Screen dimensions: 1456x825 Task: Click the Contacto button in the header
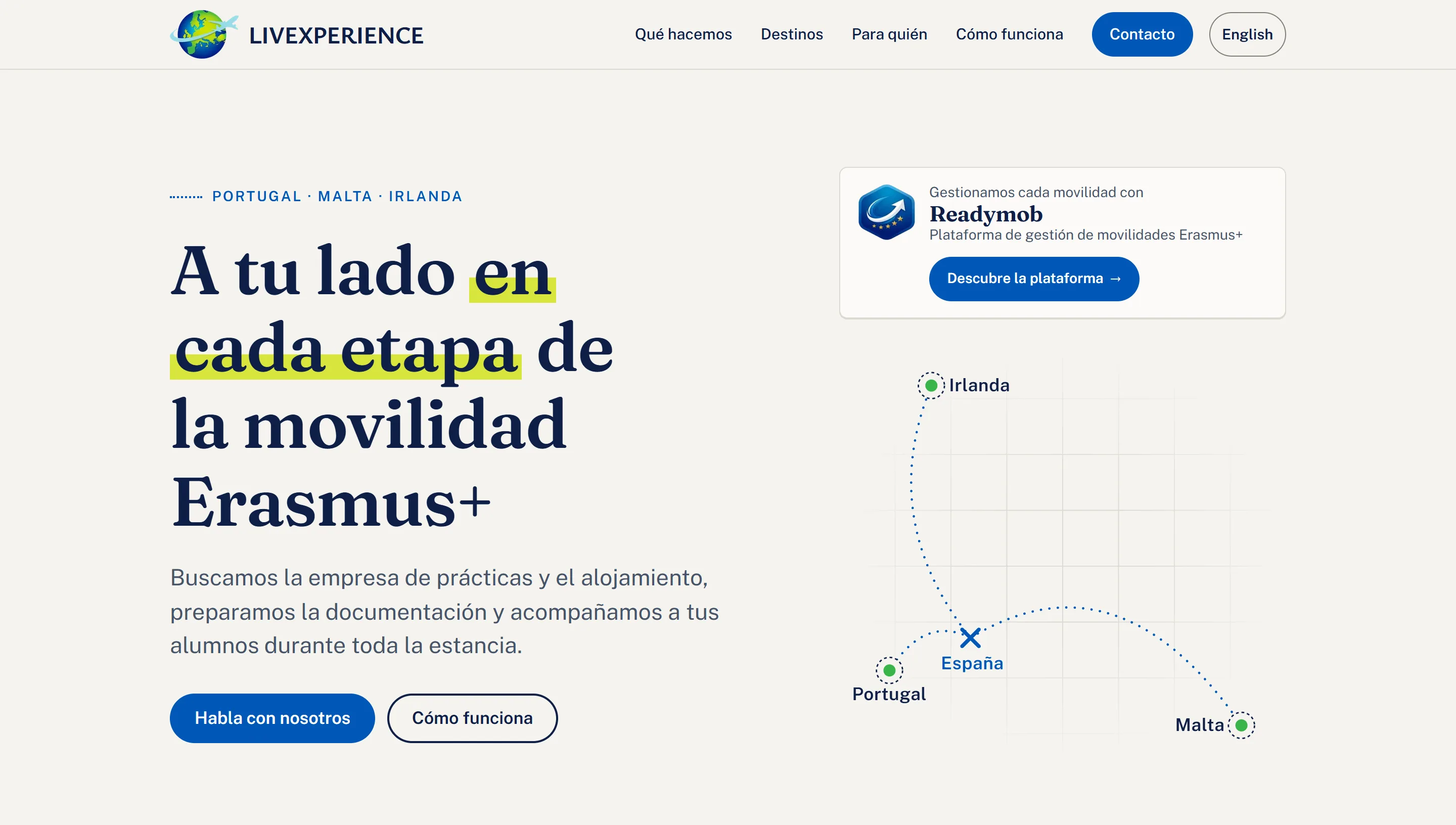click(x=1142, y=34)
